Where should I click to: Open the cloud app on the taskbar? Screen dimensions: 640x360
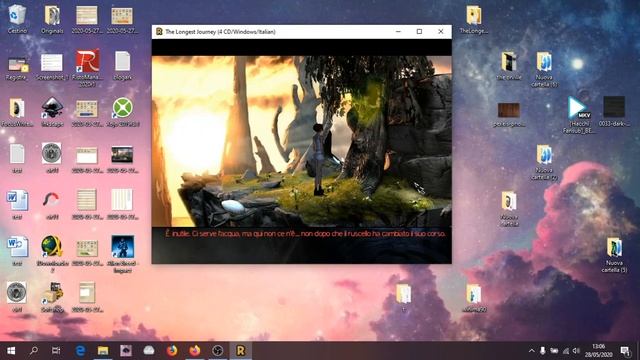click(x=149, y=351)
